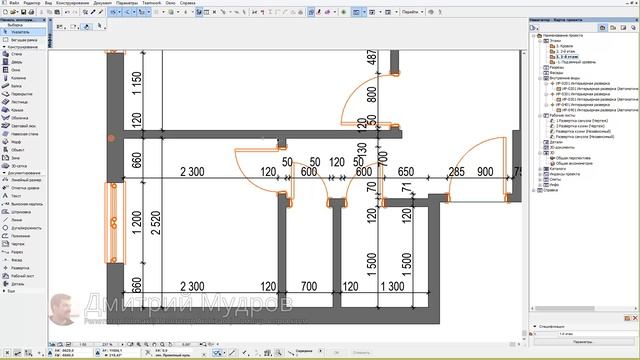Select the Балка (Beam) tool

(23, 86)
